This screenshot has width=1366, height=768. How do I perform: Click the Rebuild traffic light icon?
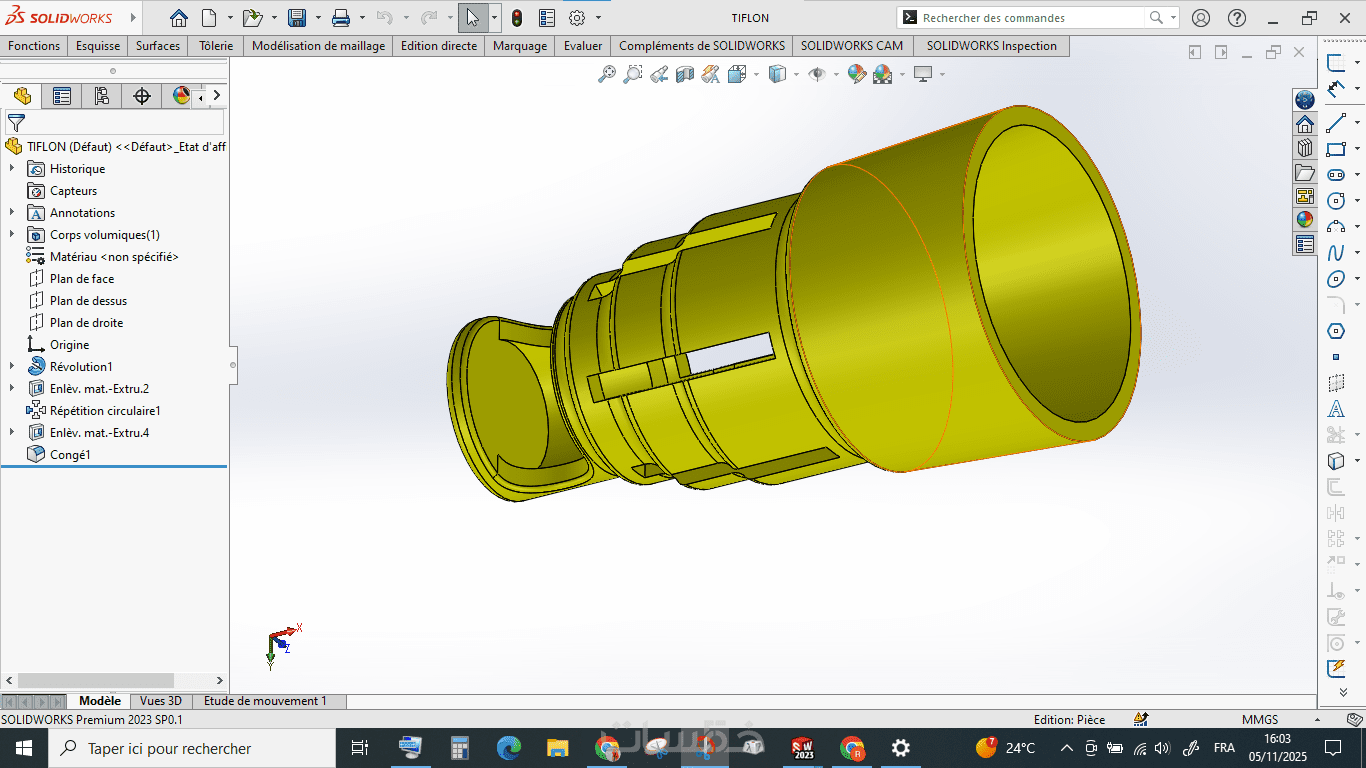(x=517, y=18)
